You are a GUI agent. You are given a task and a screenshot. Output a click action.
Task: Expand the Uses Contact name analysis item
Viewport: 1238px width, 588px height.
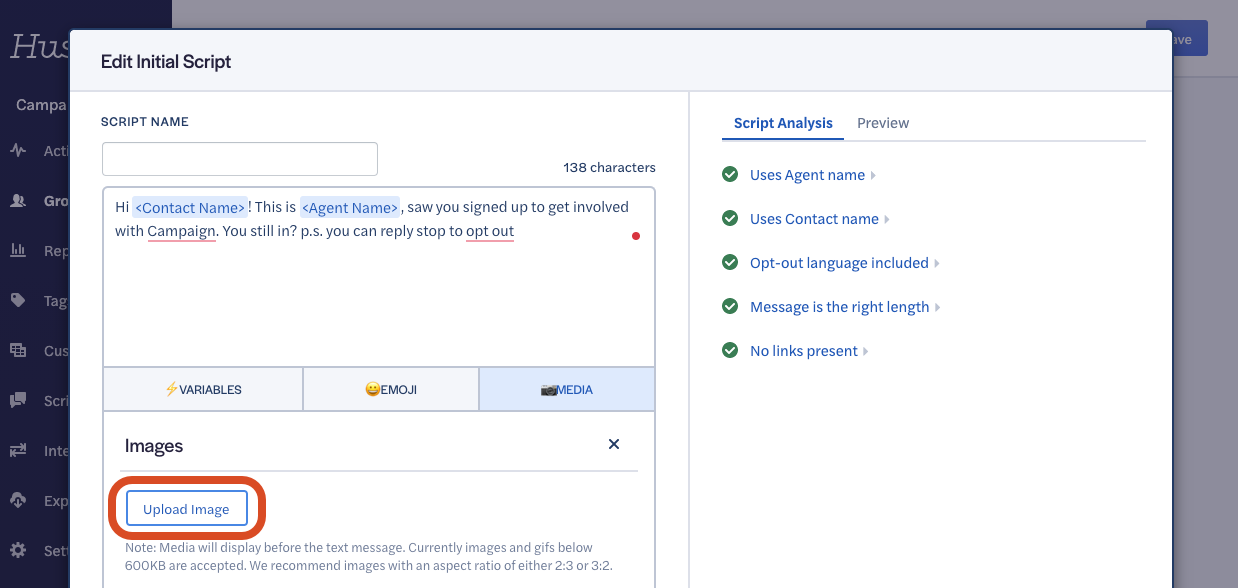tap(819, 219)
